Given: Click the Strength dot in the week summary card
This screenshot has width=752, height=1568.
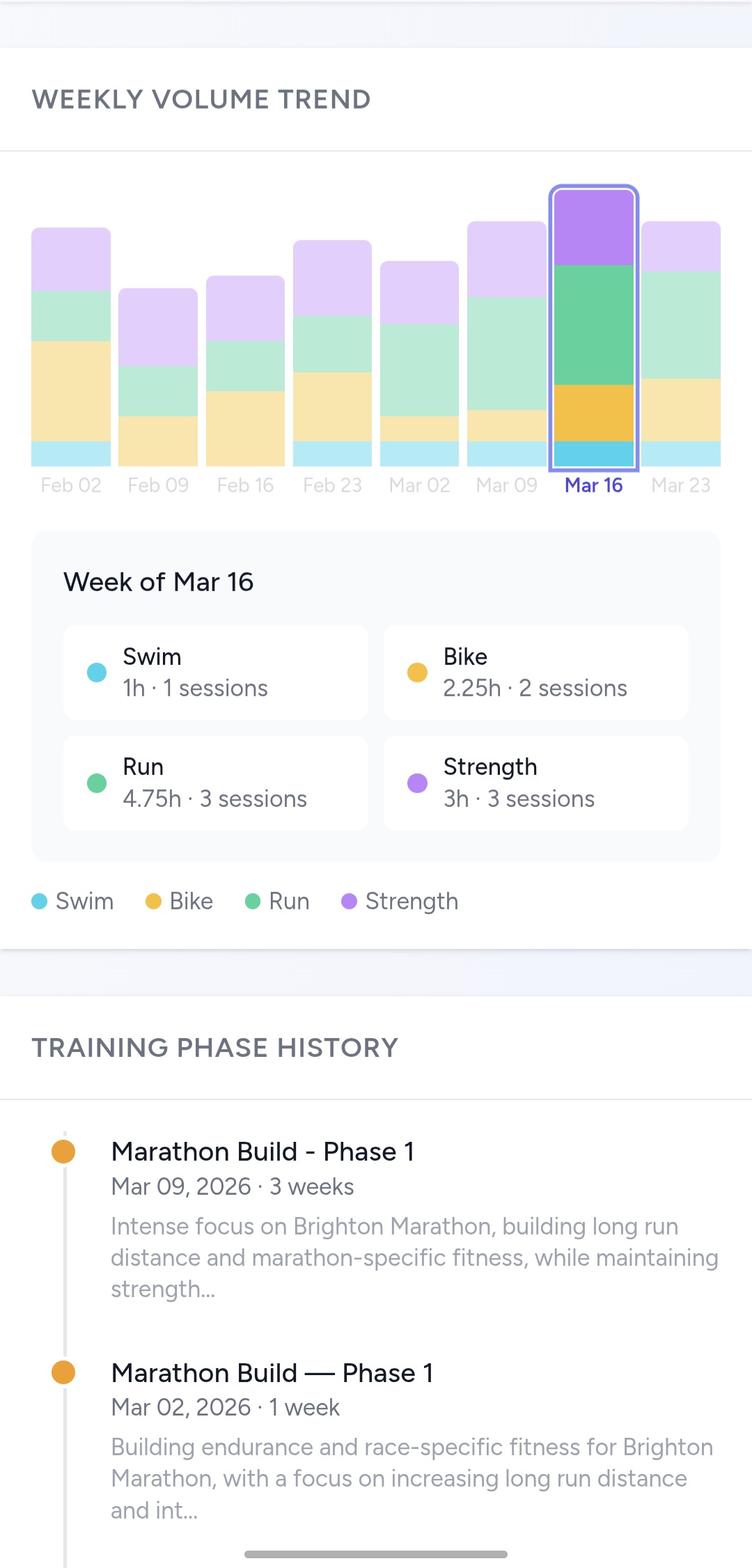Looking at the screenshot, I should tap(416, 783).
